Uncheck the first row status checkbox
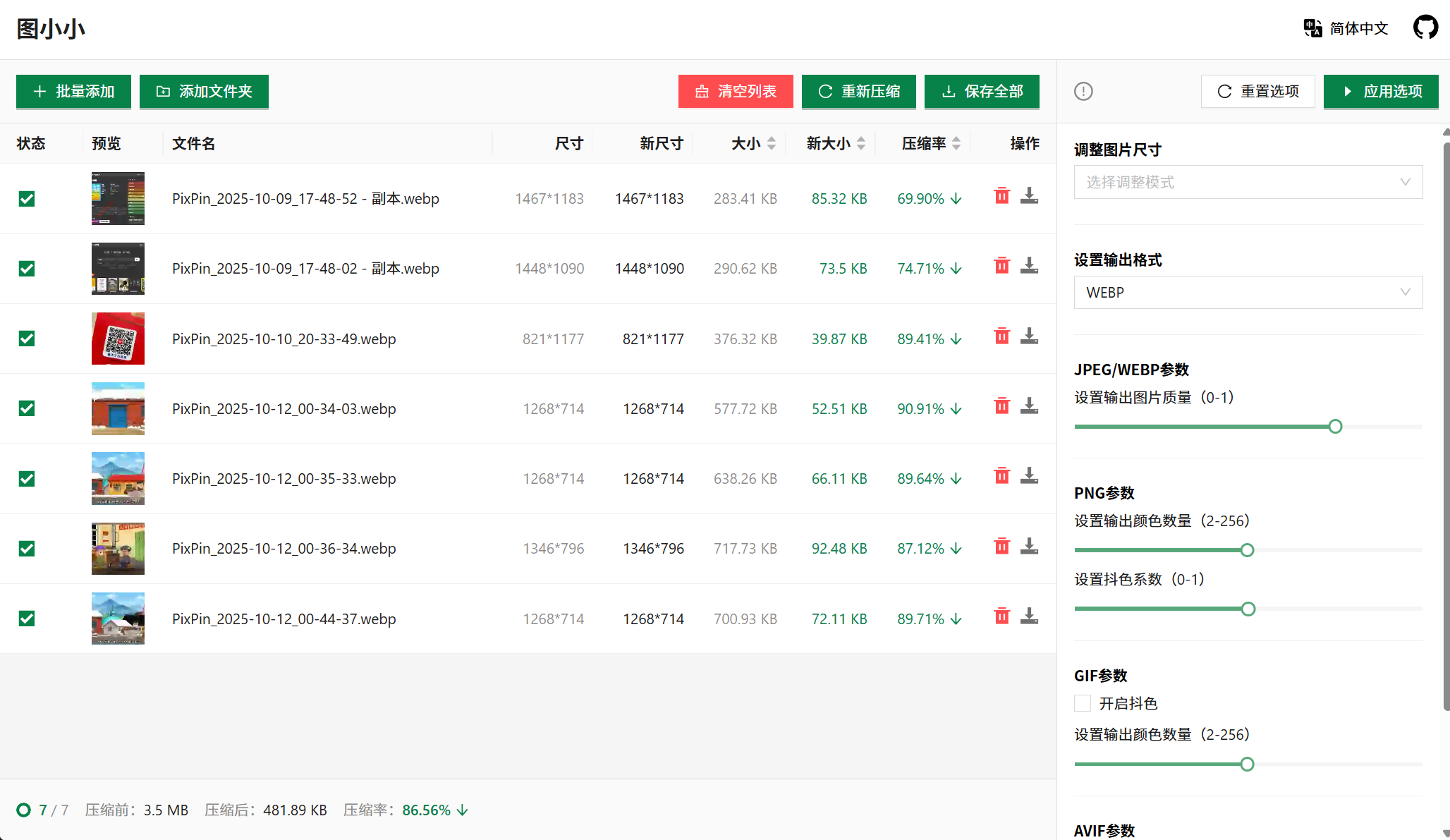This screenshot has height=840, width=1450. [x=27, y=199]
